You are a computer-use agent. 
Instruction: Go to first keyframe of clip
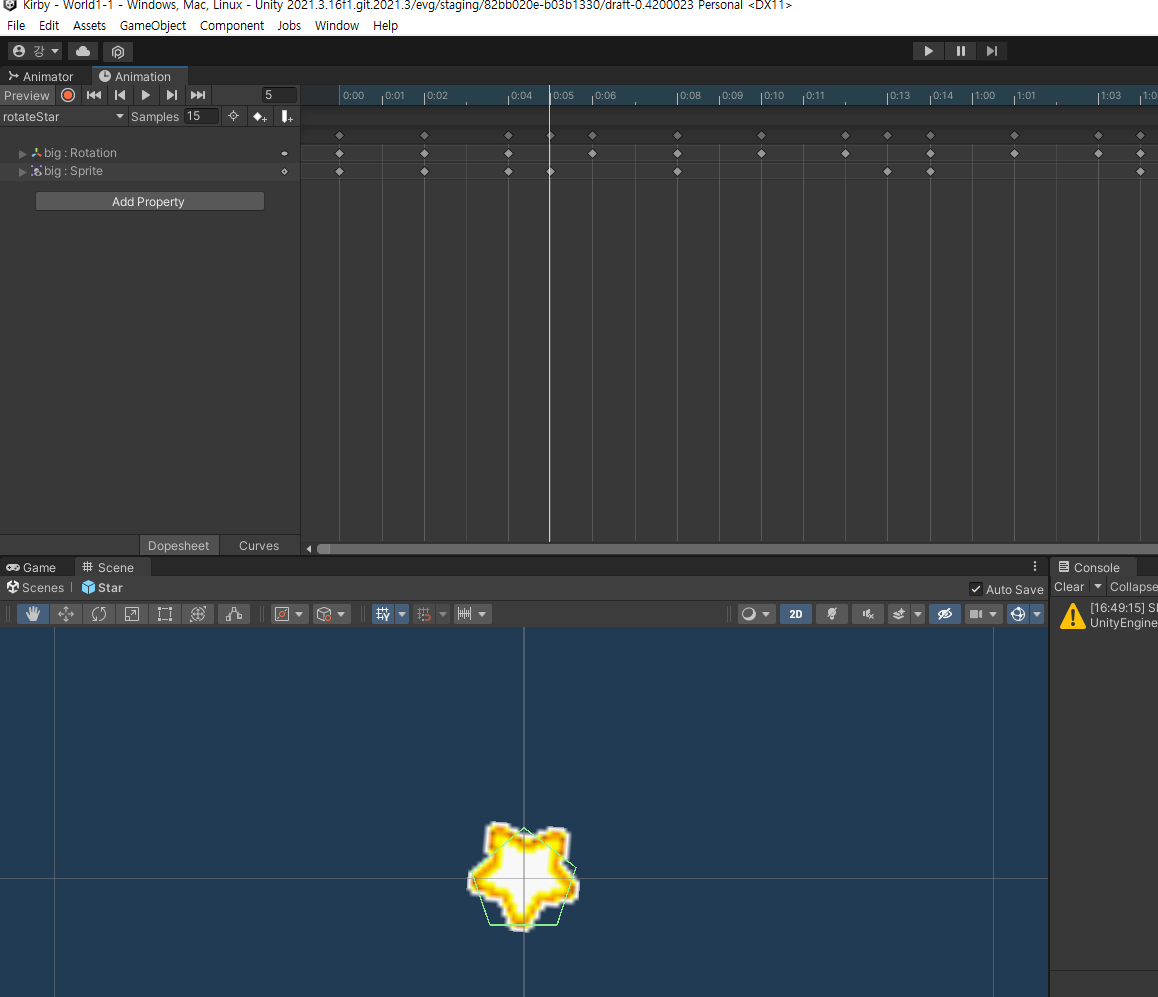point(94,95)
